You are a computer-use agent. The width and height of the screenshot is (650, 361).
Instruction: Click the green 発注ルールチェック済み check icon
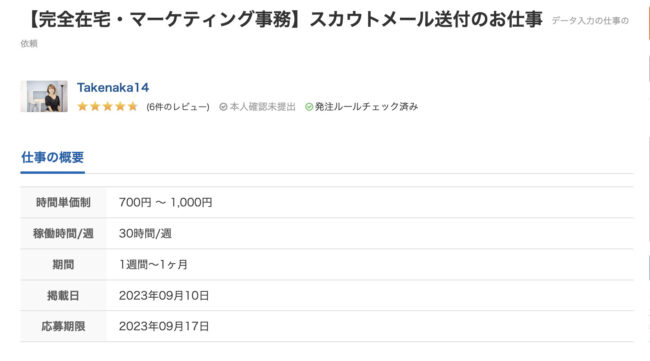(309, 107)
